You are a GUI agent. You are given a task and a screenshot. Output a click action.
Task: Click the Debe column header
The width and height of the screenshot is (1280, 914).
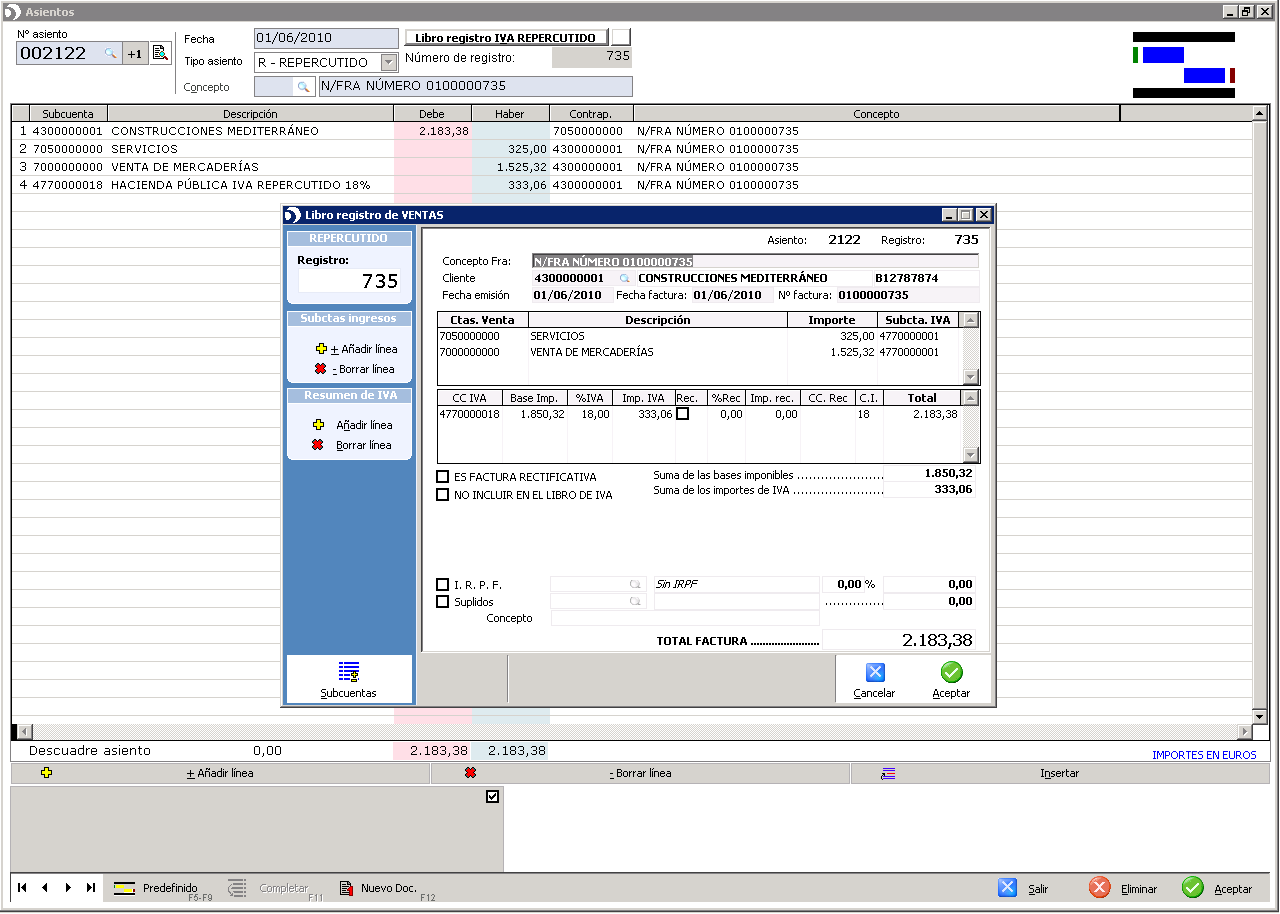[432, 114]
